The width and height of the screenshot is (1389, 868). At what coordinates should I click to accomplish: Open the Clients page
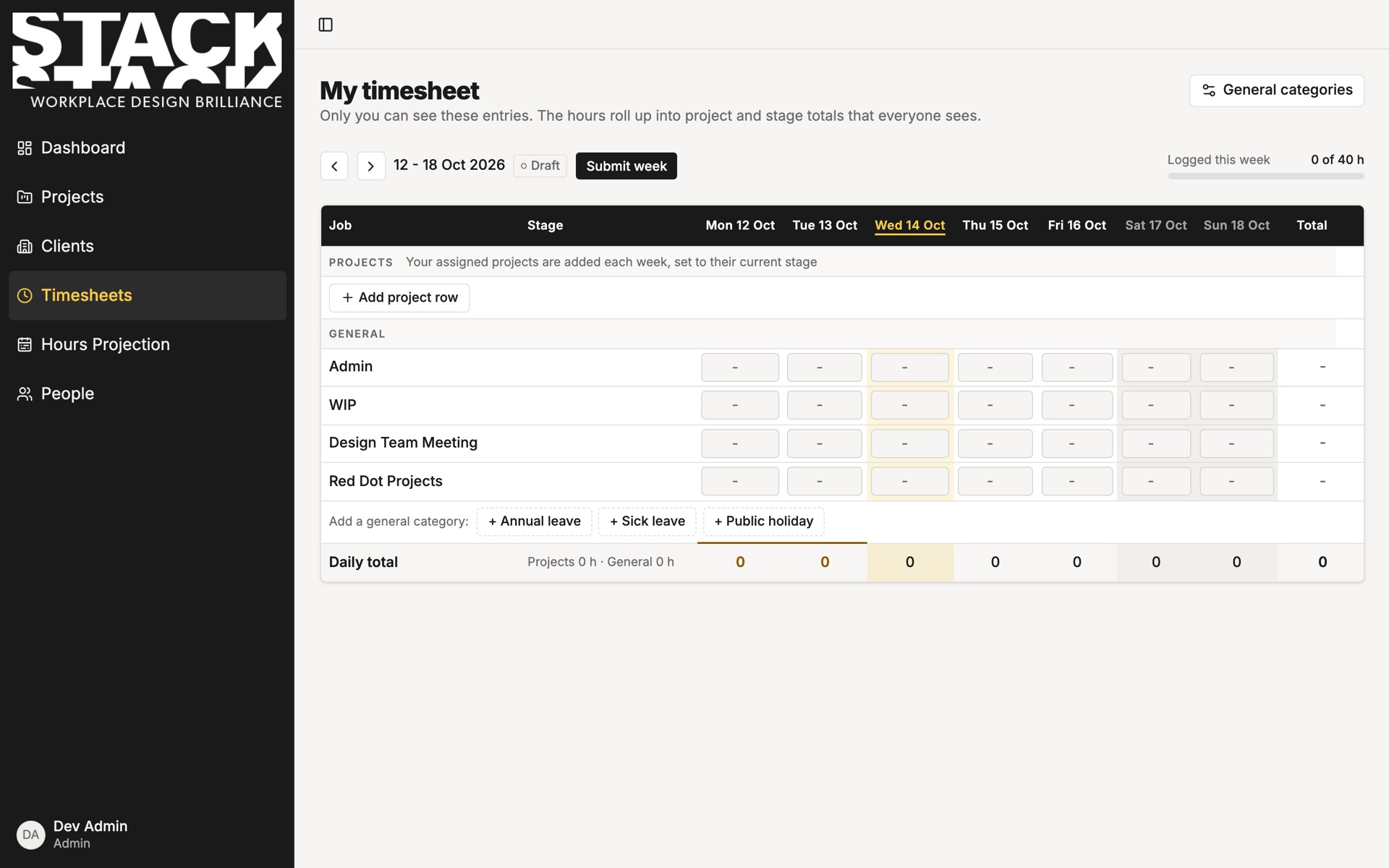click(148, 246)
